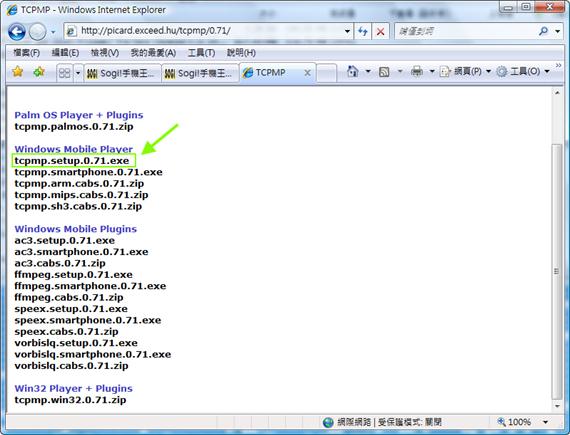Download tcpmp.setup.0.71.exe
This screenshot has width=570, height=435.
[x=72, y=161]
